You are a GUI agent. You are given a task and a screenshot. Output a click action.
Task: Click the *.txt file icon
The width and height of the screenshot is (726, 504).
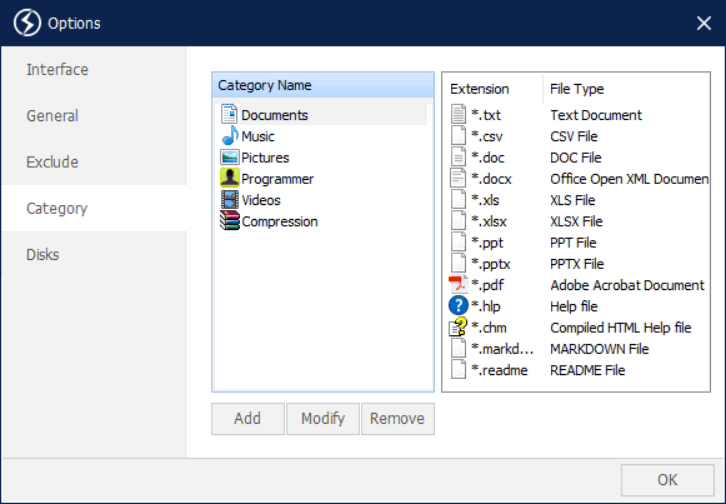[458, 114]
